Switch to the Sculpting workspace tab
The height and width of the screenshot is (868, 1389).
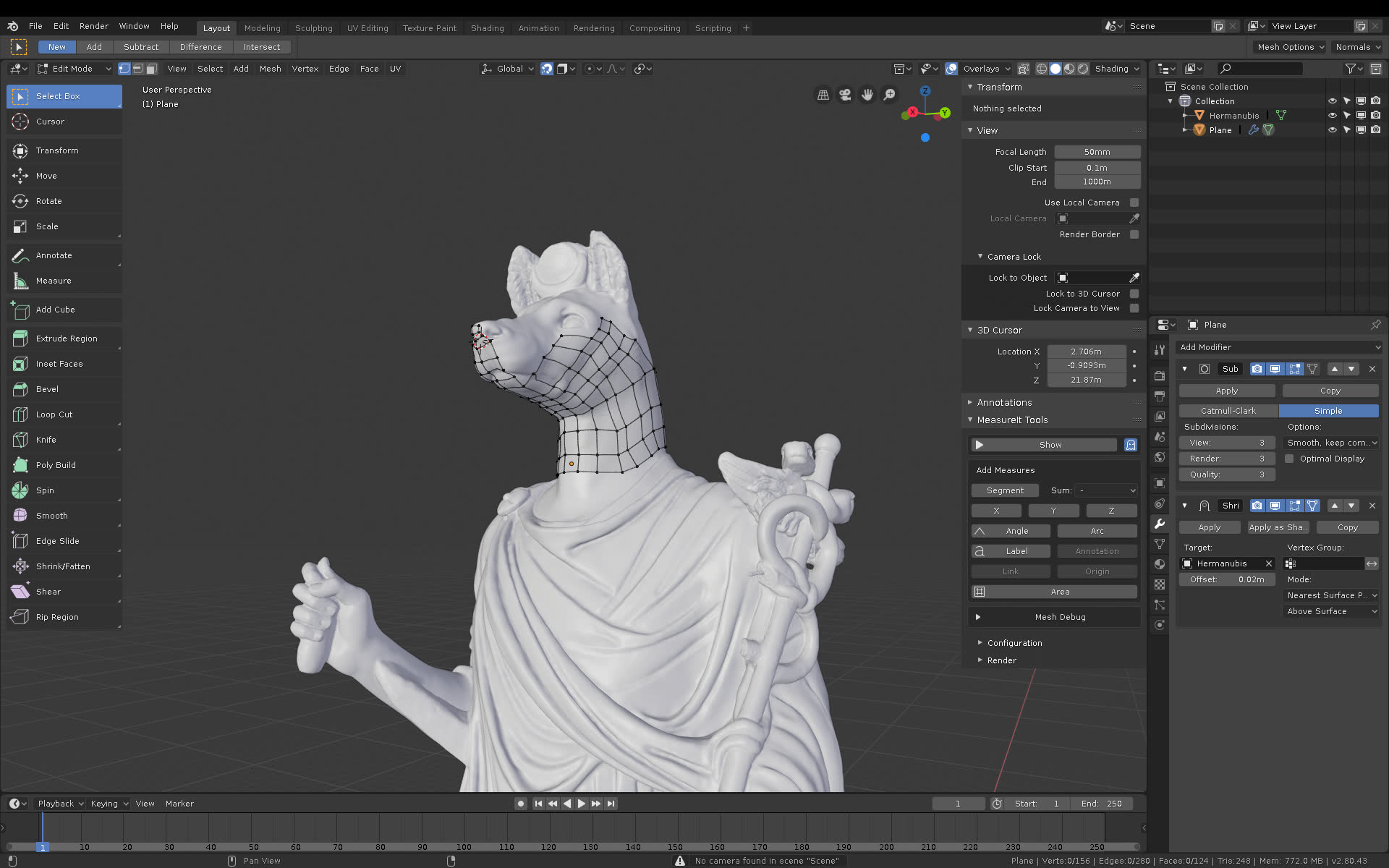(x=313, y=28)
